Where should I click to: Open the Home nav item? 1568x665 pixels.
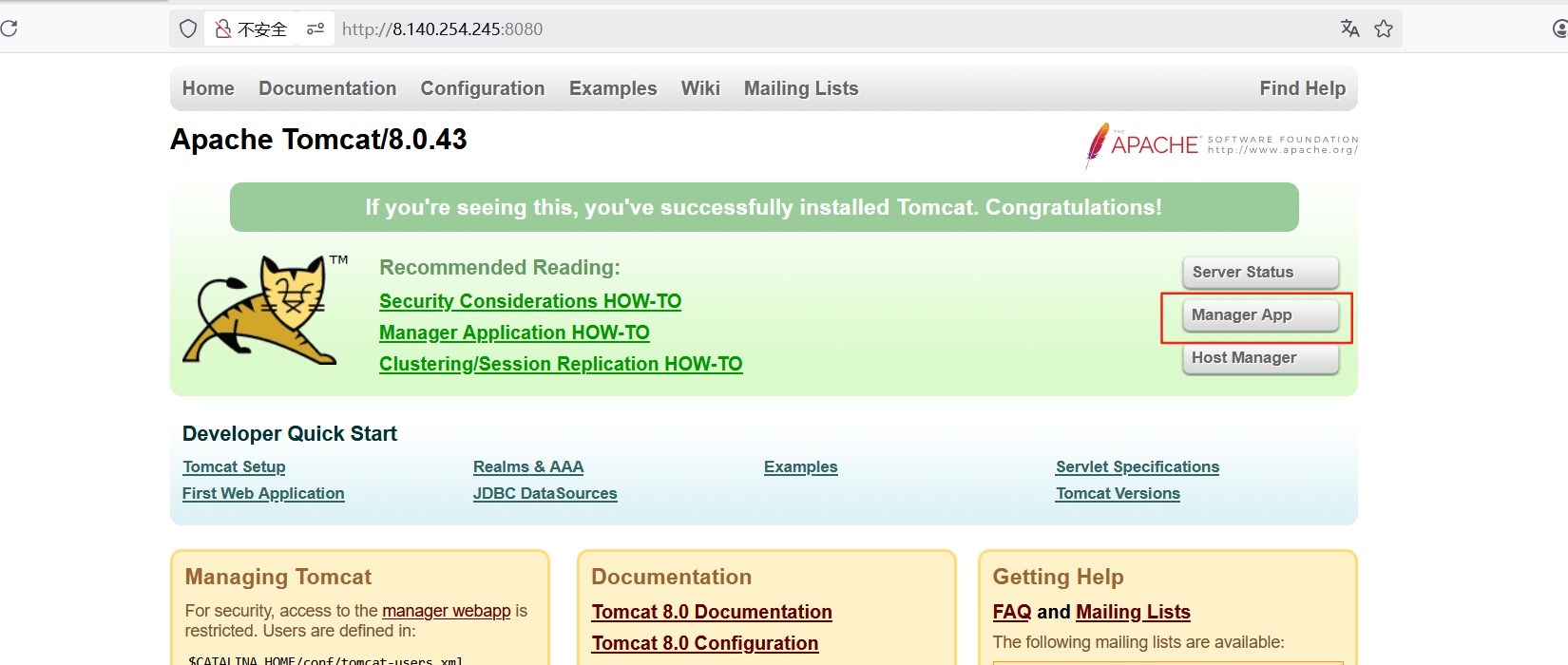(x=208, y=88)
